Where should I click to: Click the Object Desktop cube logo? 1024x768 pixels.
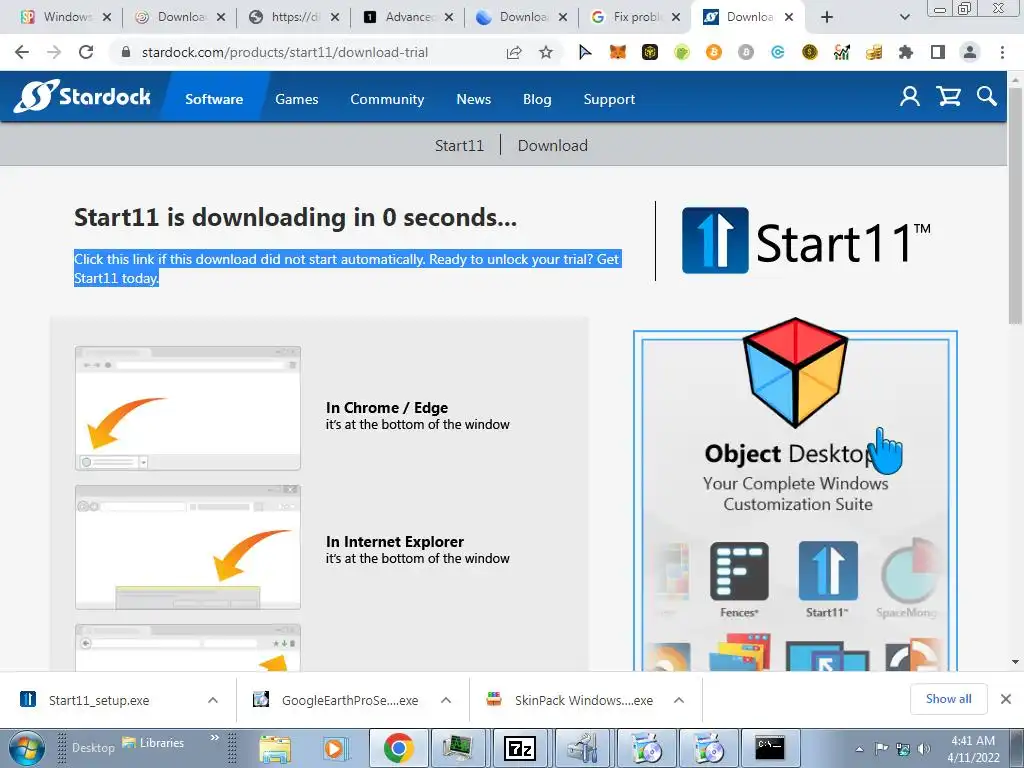coord(795,372)
